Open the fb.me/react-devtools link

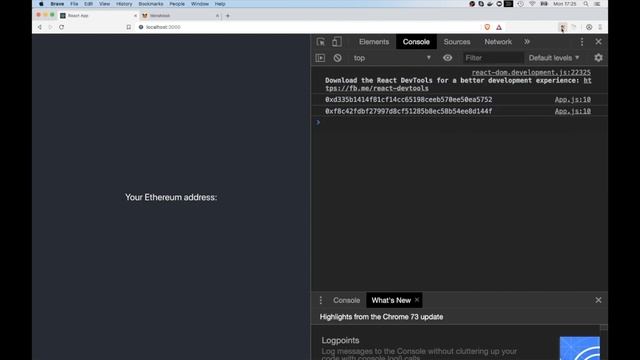[x=377, y=88]
